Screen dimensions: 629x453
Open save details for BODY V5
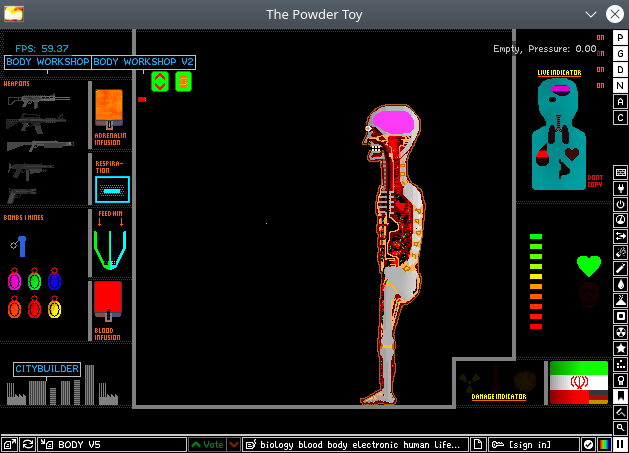click(112, 445)
